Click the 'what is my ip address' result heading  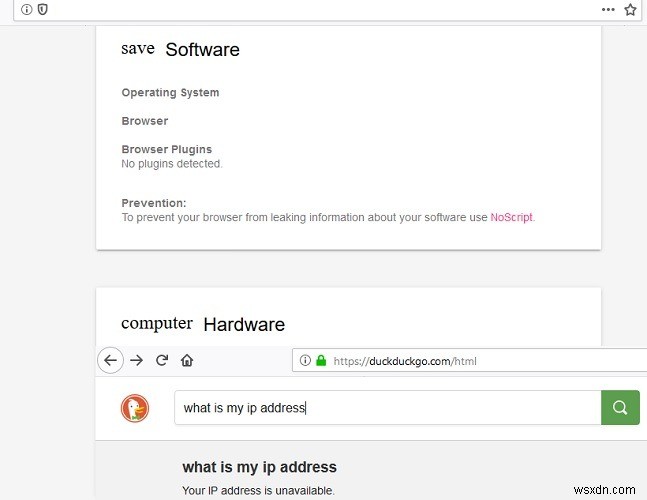pyautogui.click(x=259, y=467)
